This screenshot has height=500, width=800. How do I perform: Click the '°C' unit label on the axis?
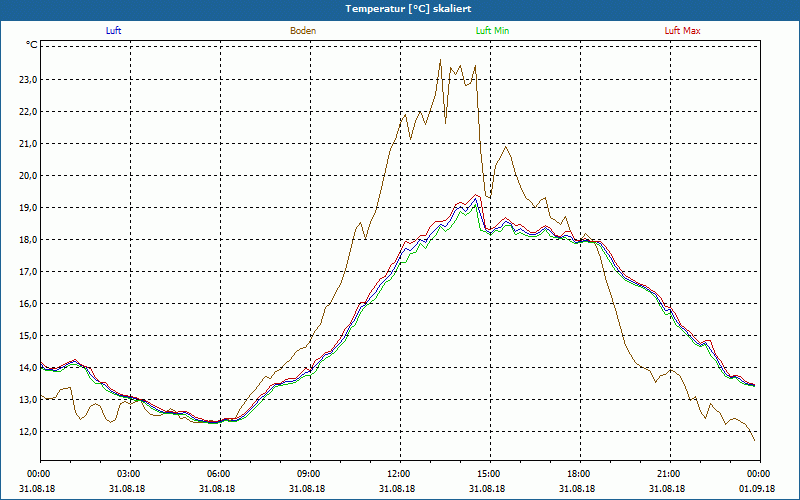point(32,45)
